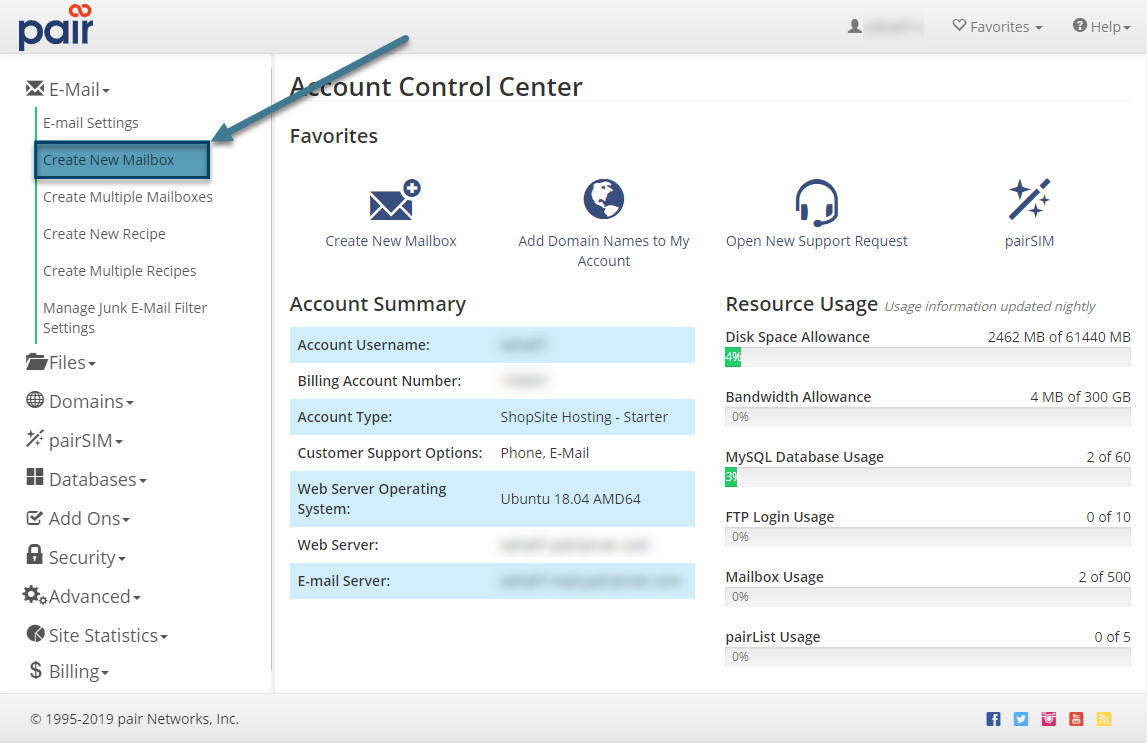This screenshot has height=743, width=1147.
Task: Collapse the E-Mail menu section
Action: (68, 89)
